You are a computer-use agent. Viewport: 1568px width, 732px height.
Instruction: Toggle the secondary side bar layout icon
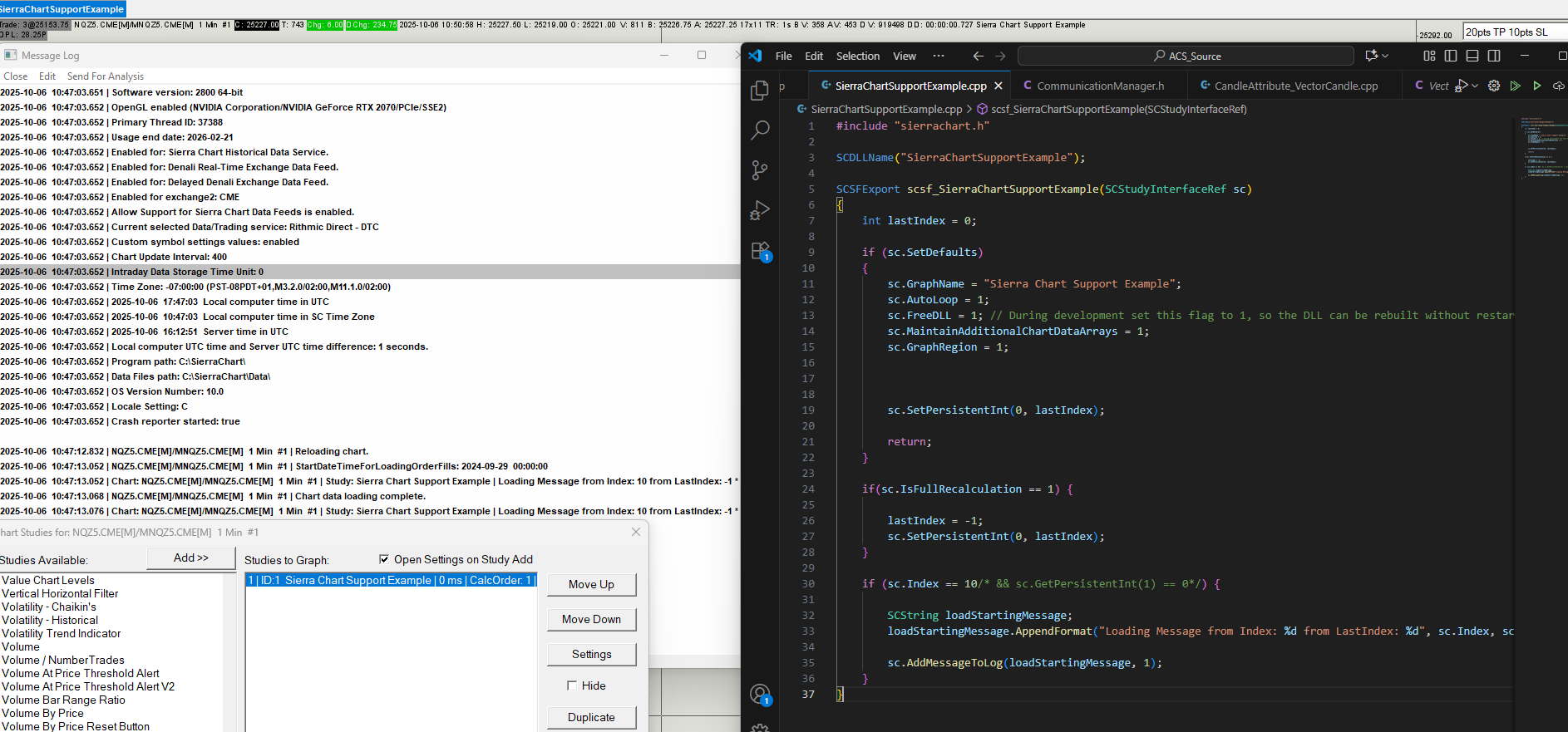tap(1494, 56)
